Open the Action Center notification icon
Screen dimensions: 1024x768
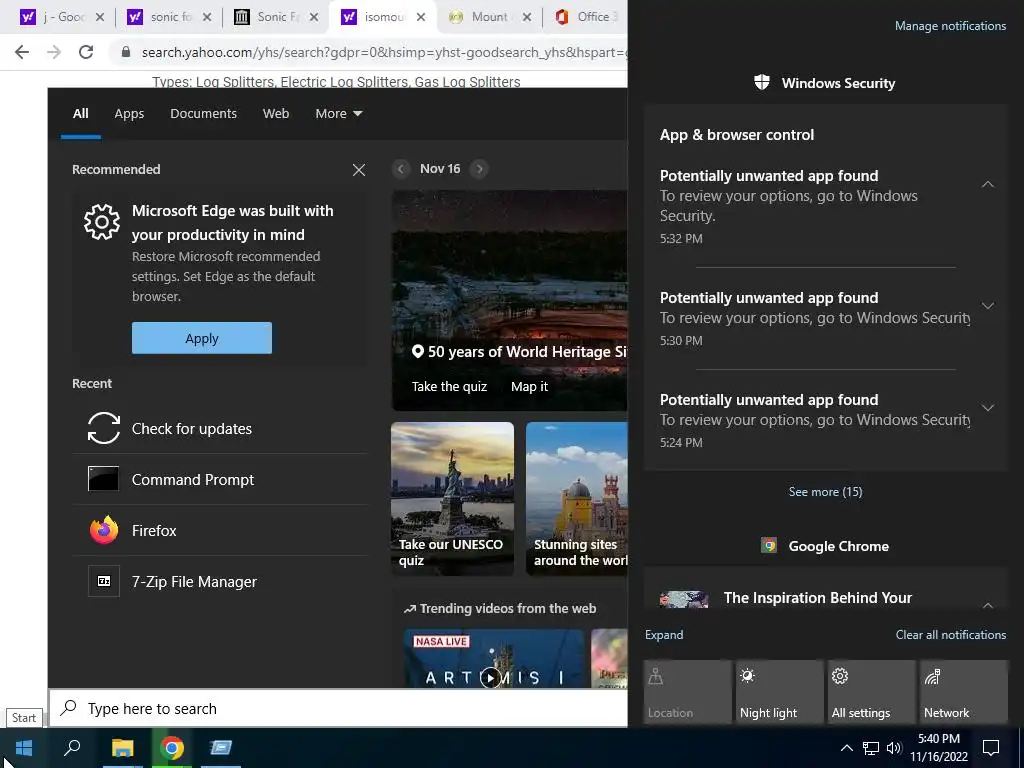coord(991,748)
